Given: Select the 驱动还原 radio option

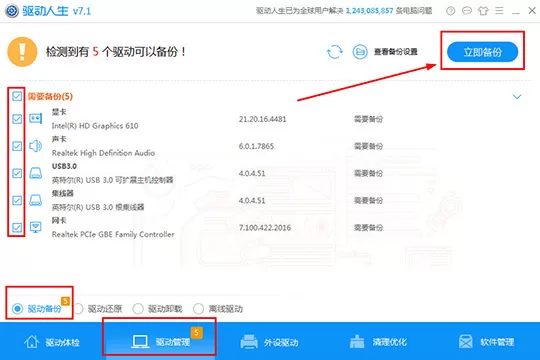Looking at the screenshot, I should pos(98,308).
